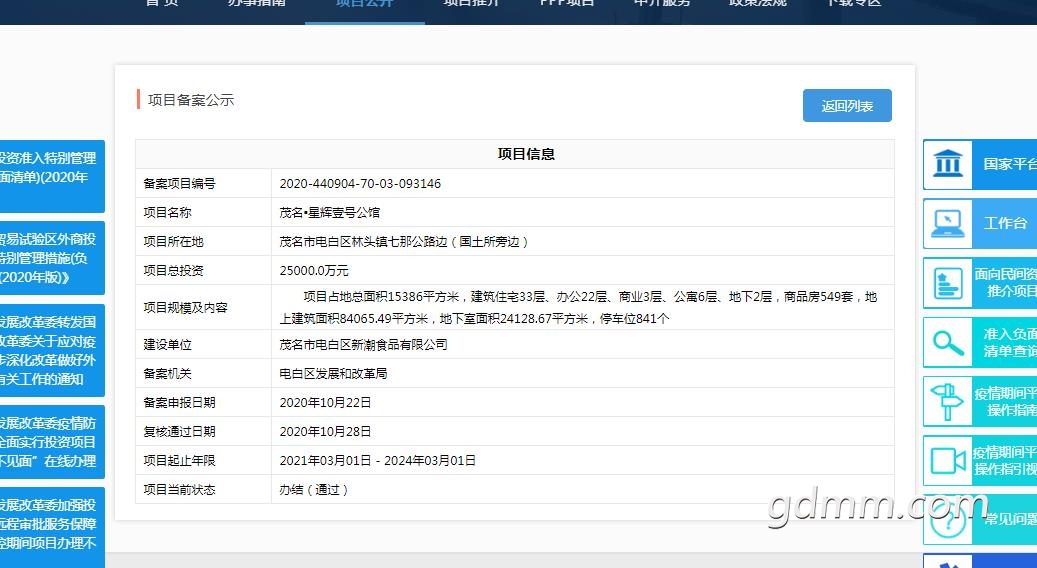Click the 疫情期间平台操作指南 signpost icon
Image resolution: width=1037 pixels, height=568 pixels.
948,401
